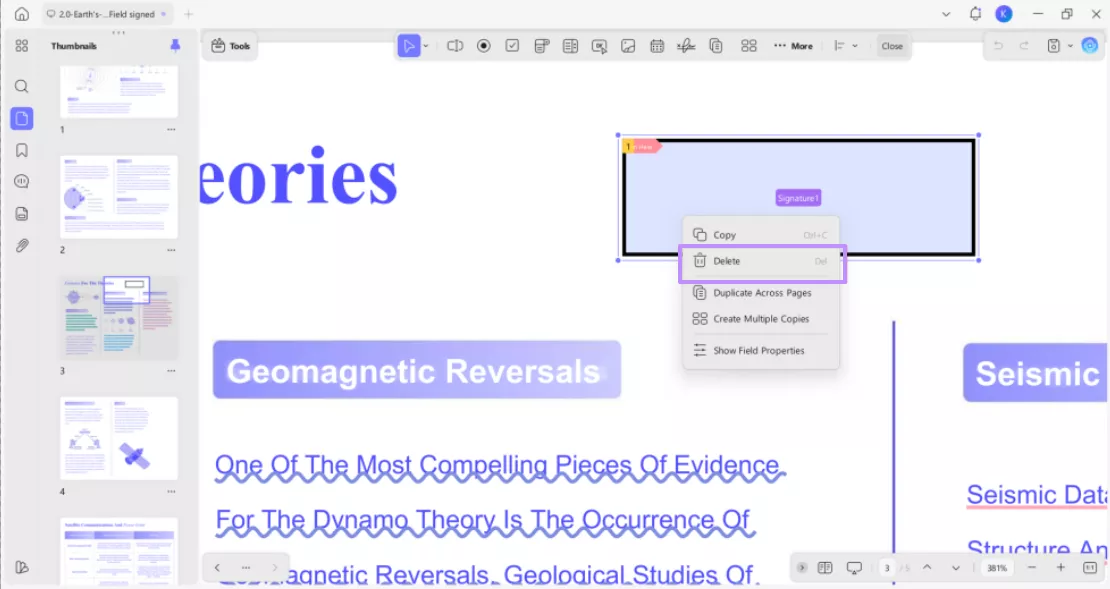Image resolution: width=1110 pixels, height=589 pixels.
Task: Add a dropdown form field
Action: click(542, 46)
